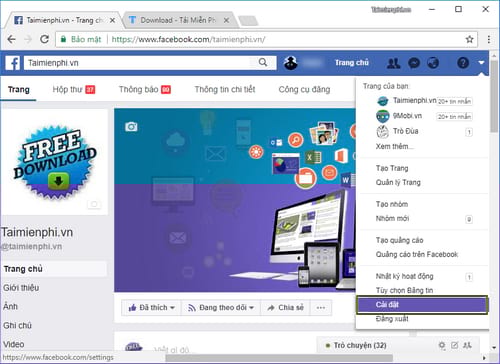This screenshot has height=364, width=500.
Task: Switch to the Hộp thư tab
Action: pyautogui.click(x=74, y=89)
